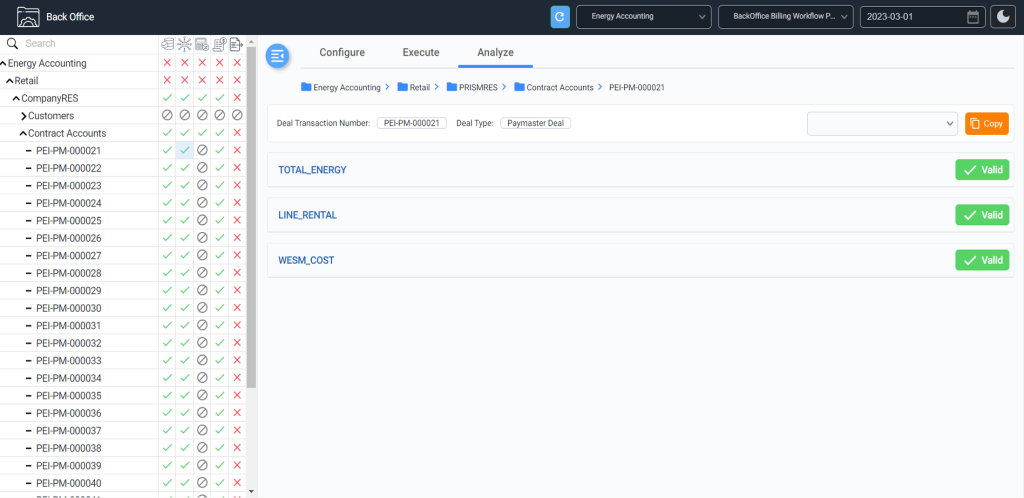Click the Energy Accounting breadcrumb folder icon
The width and height of the screenshot is (1024, 498).
(306, 87)
